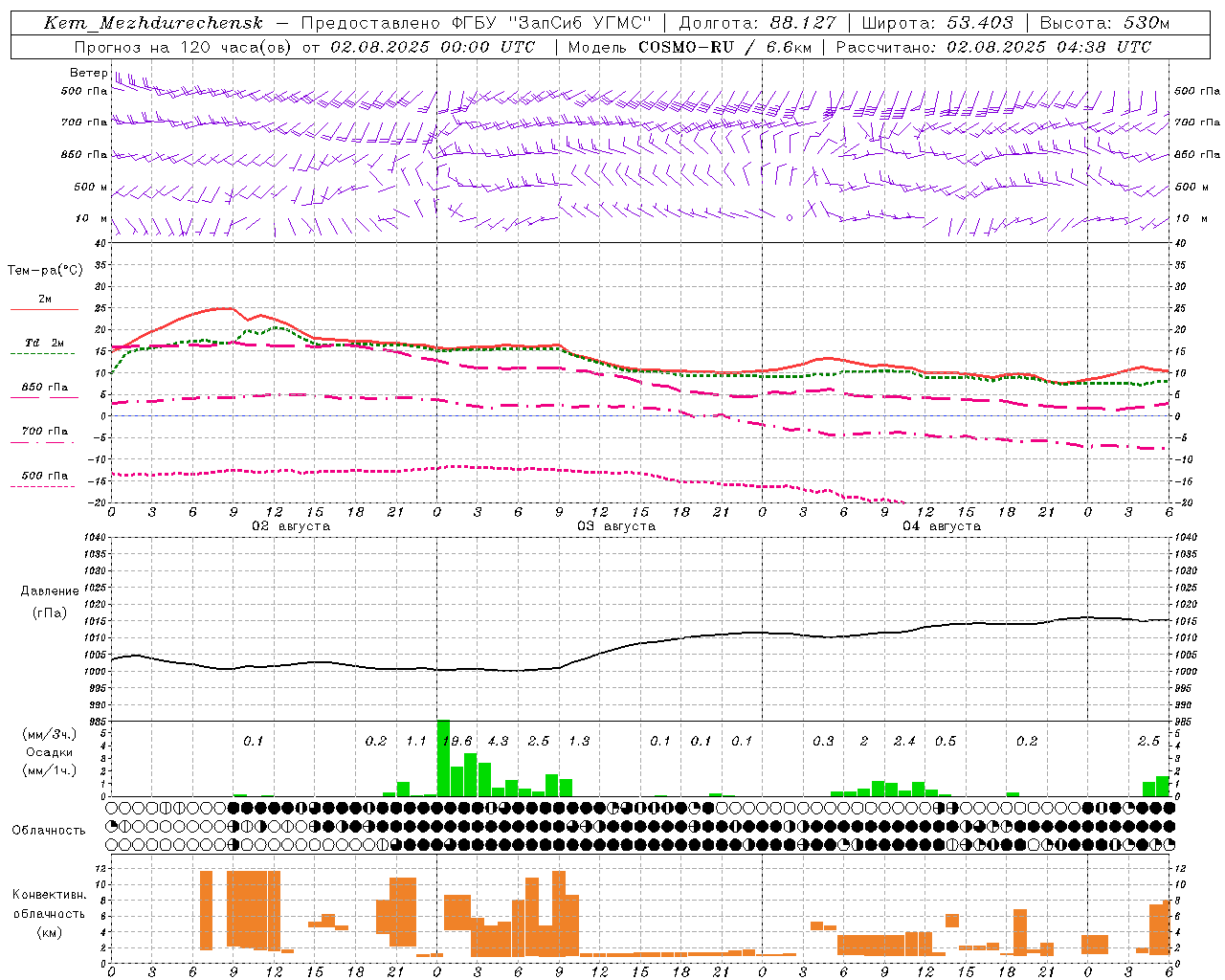Screen dimensions: 1225x980
Task: Click the provider text ФГБУ "ЗапСиб УГМС"
Action: pos(550,23)
